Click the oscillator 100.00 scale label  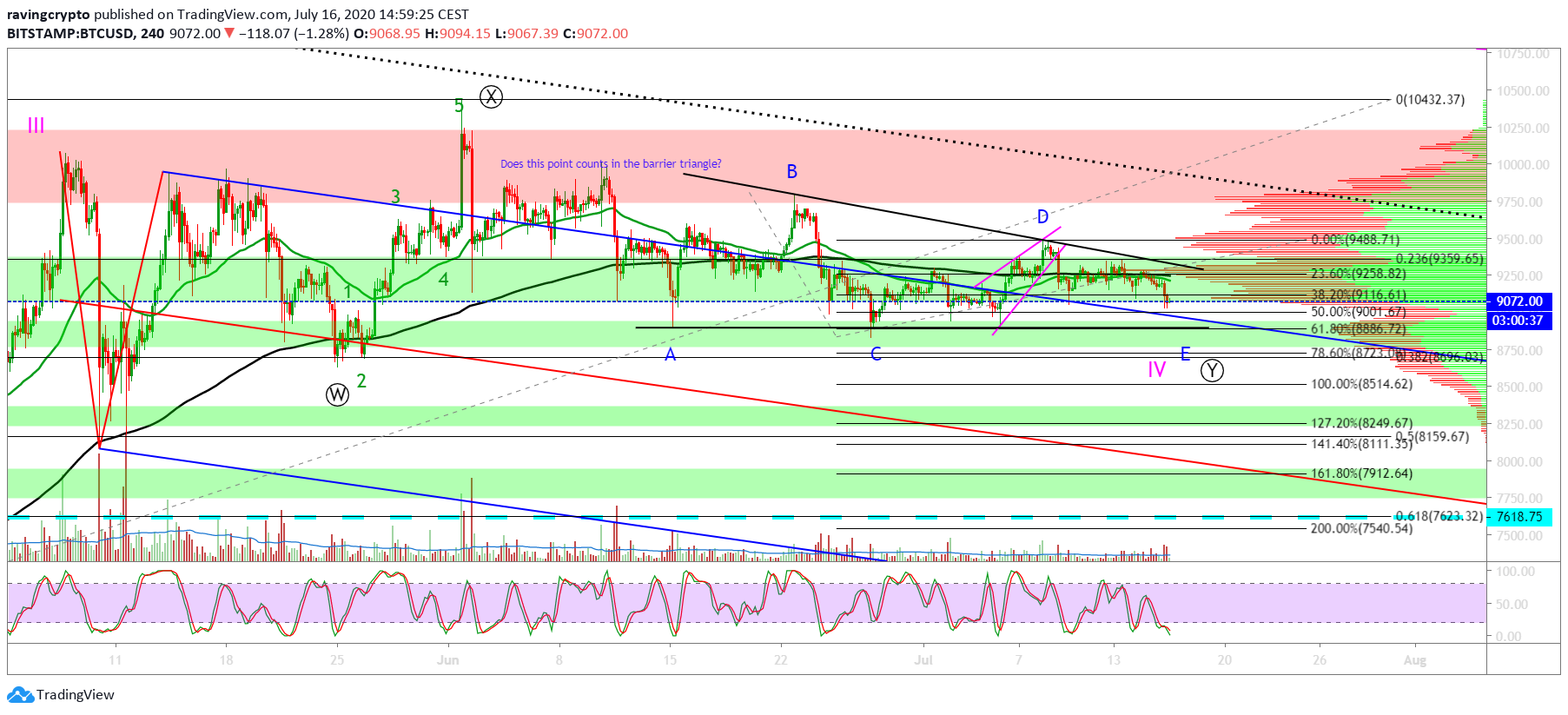tap(1516, 572)
